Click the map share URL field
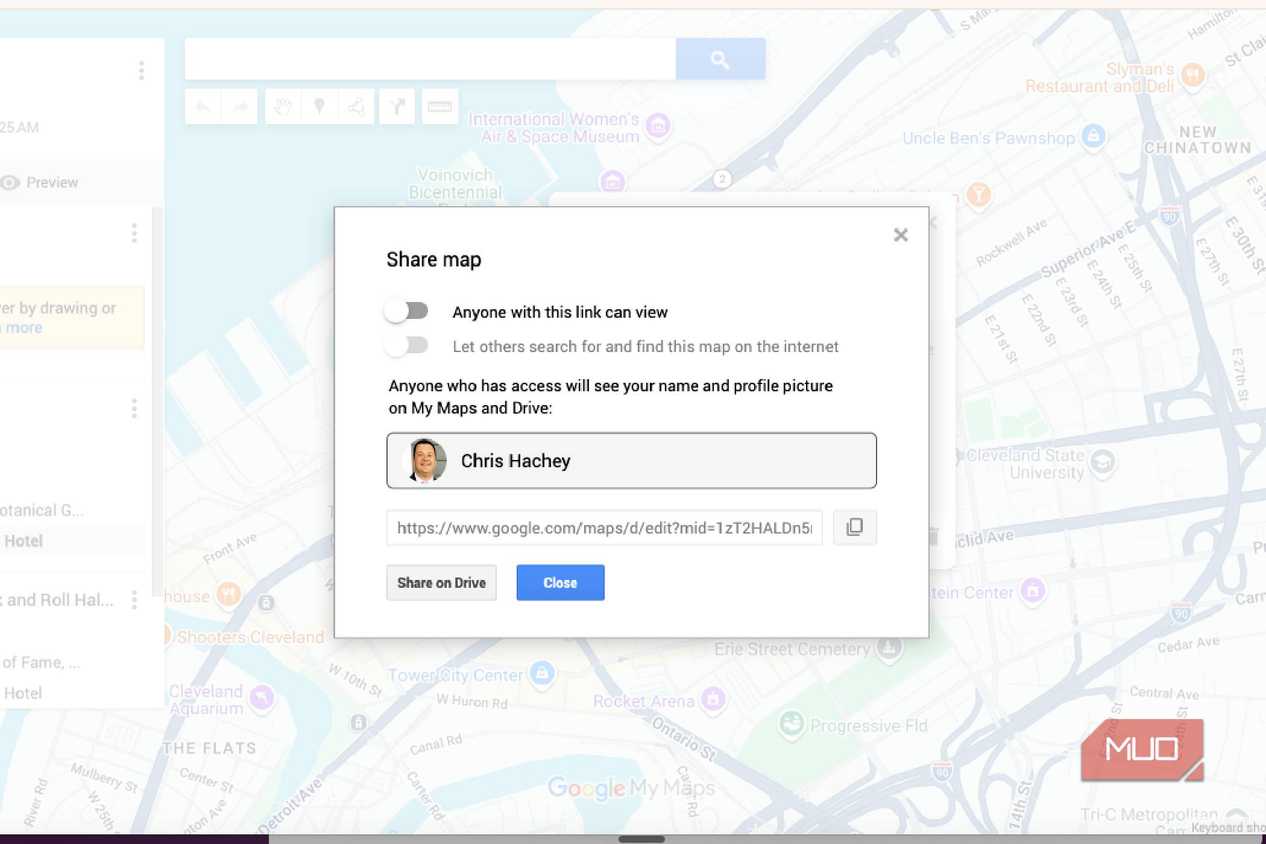This screenshot has width=1266, height=844. pyautogui.click(x=604, y=527)
